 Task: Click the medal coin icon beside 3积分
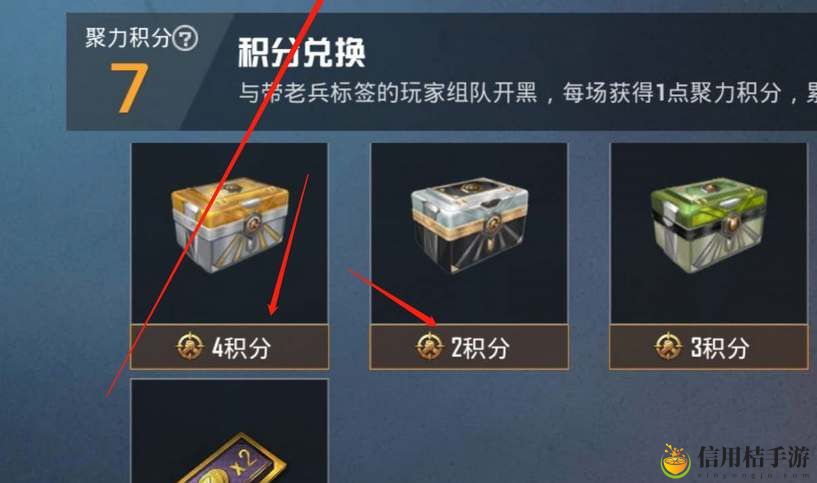[x=669, y=346]
